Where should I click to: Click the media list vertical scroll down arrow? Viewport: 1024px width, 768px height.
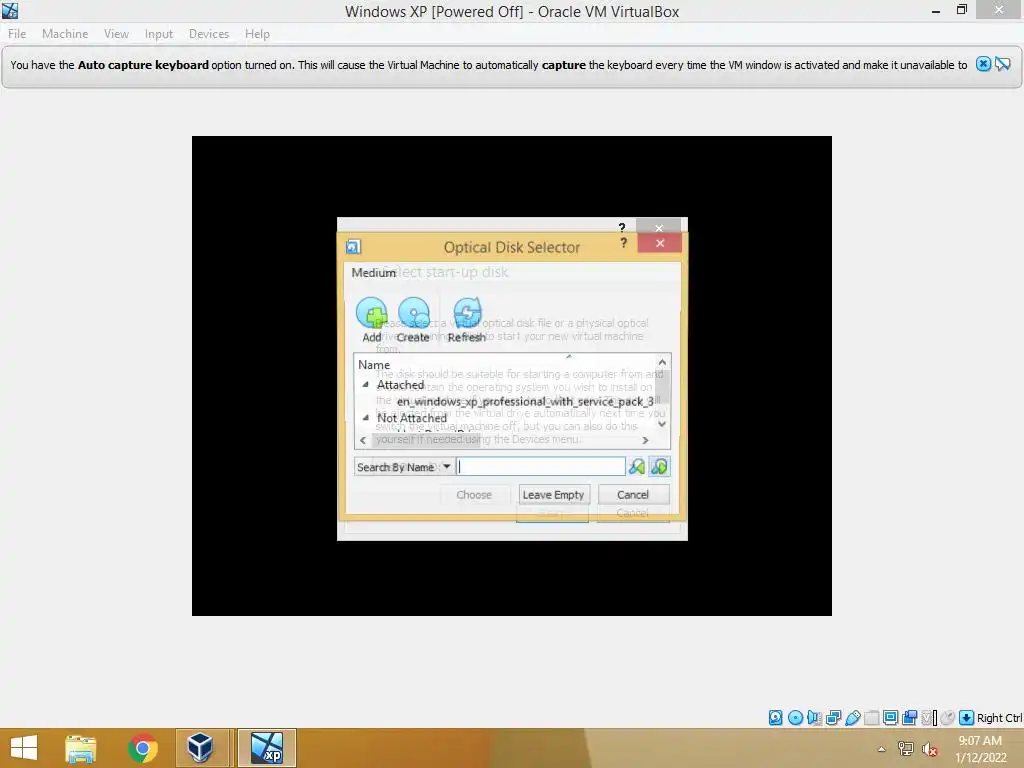click(x=662, y=424)
